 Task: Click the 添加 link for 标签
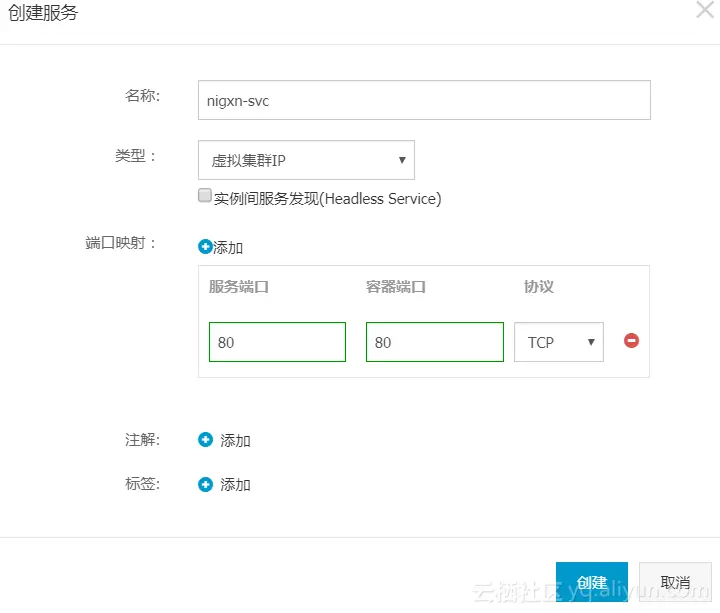click(x=235, y=484)
